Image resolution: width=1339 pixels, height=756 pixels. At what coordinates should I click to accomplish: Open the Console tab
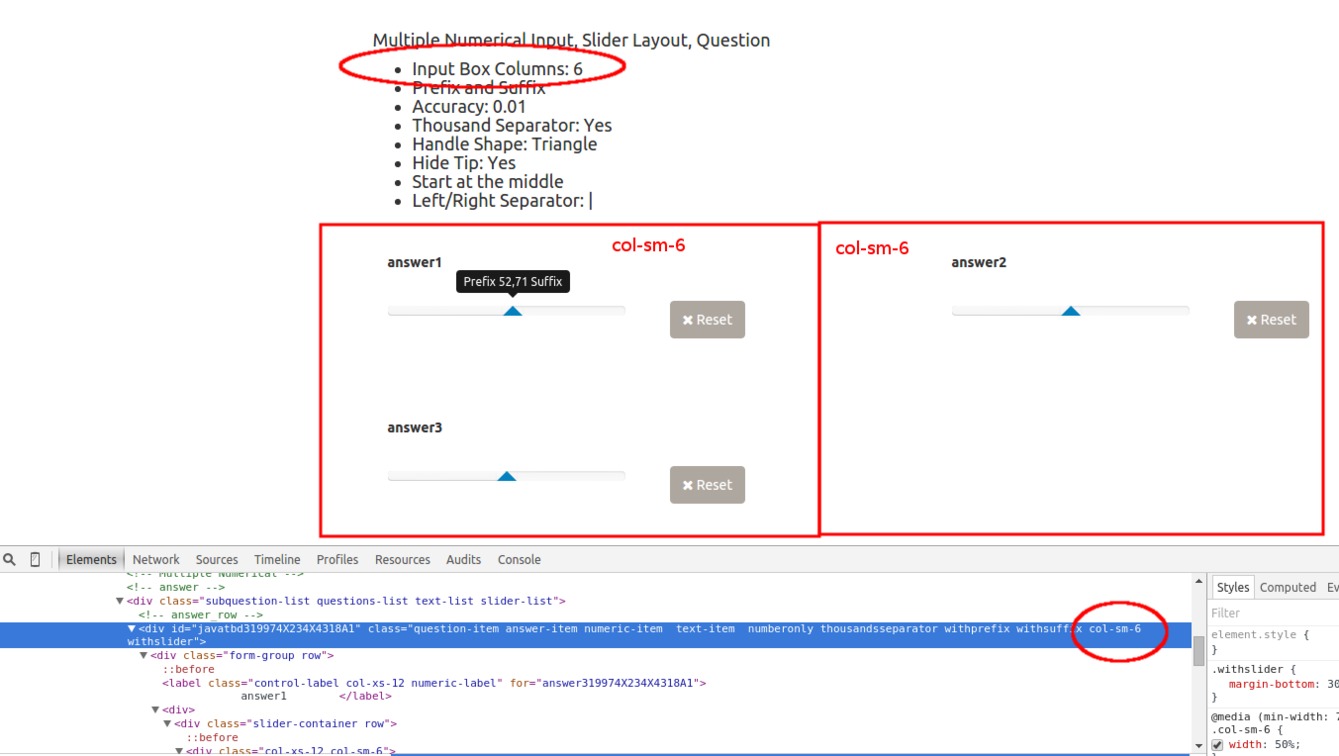click(x=519, y=560)
